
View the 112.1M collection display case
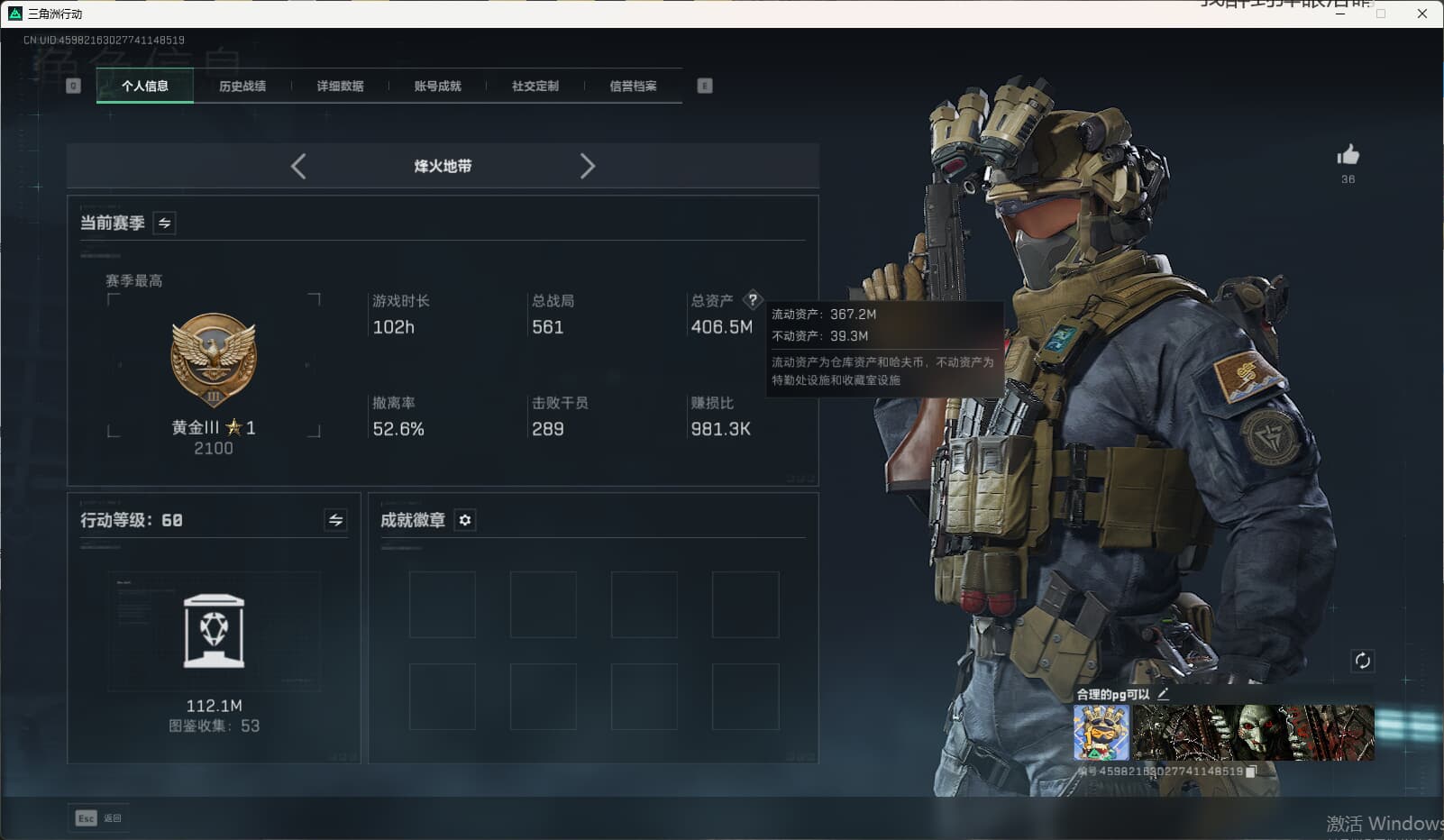coord(213,631)
